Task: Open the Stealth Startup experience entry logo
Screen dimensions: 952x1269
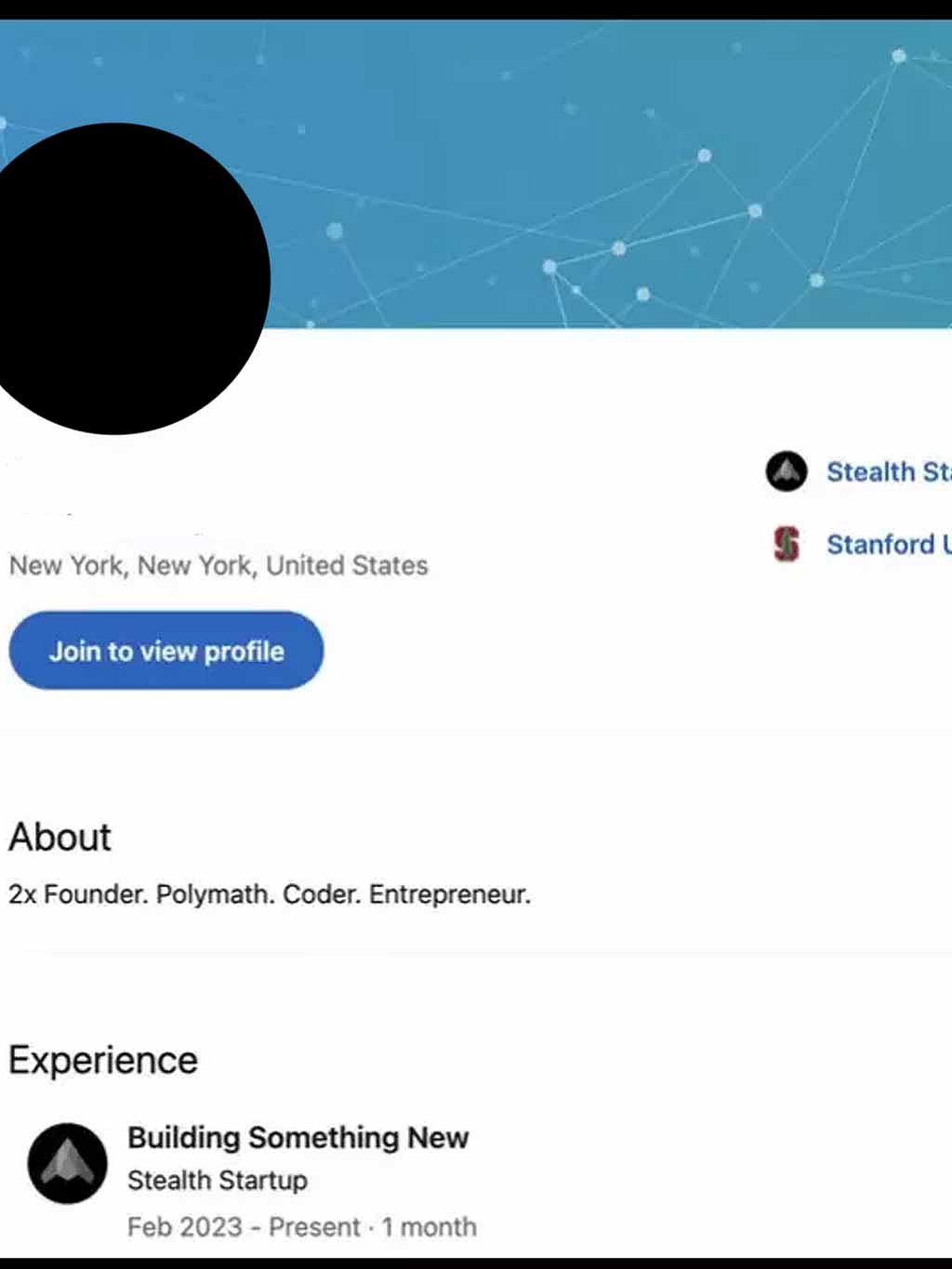Action: coord(66,1165)
